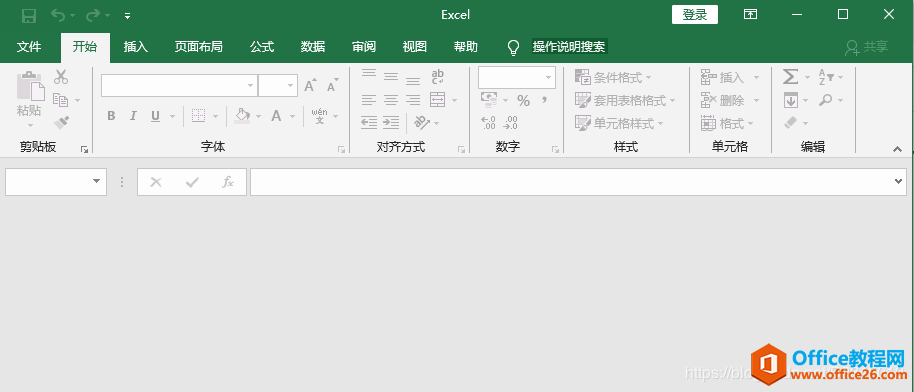
Task: Switch to the 页面布局 tab
Action: 198,47
